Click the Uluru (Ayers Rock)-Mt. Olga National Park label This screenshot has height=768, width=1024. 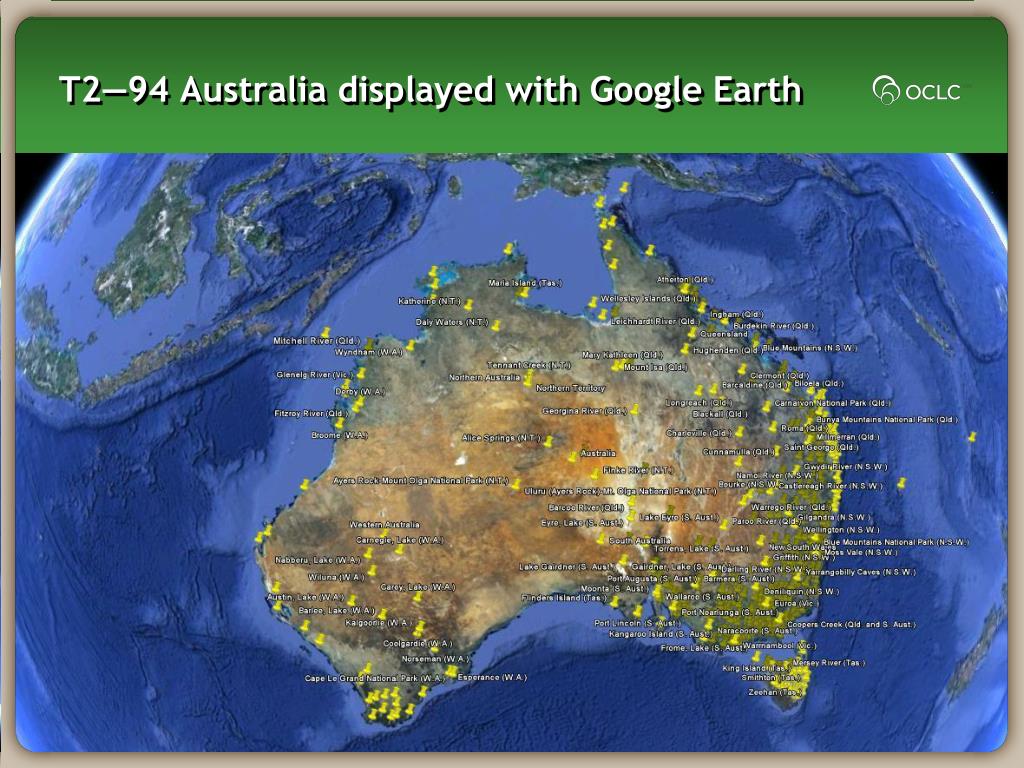(x=620, y=491)
